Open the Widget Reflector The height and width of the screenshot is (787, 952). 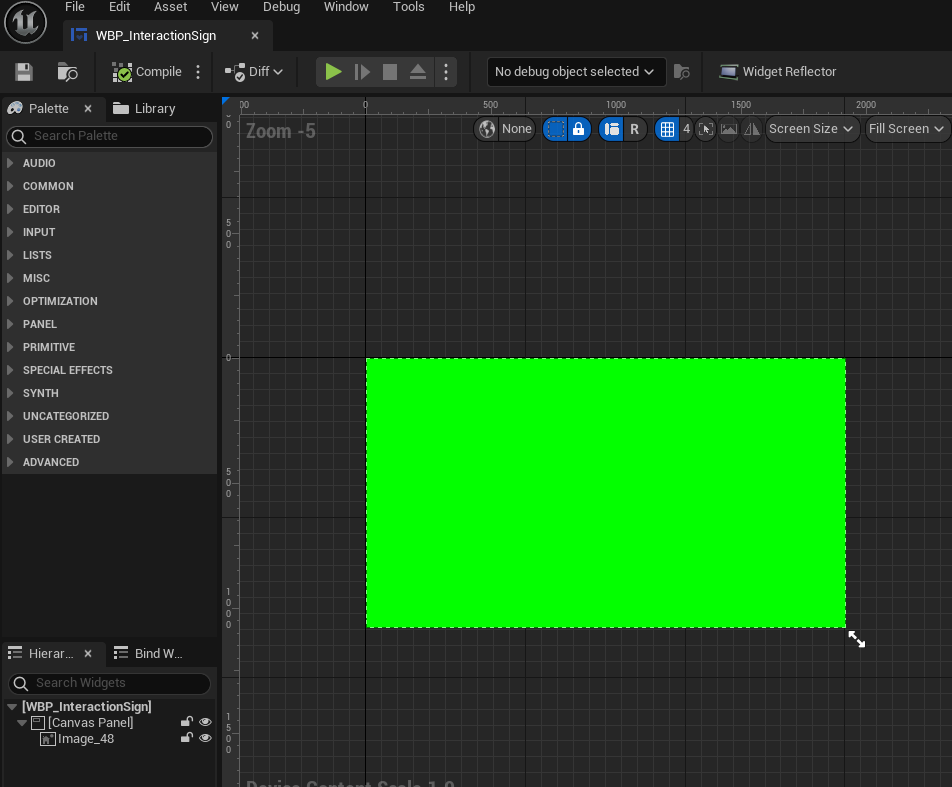[x=777, y=72]
